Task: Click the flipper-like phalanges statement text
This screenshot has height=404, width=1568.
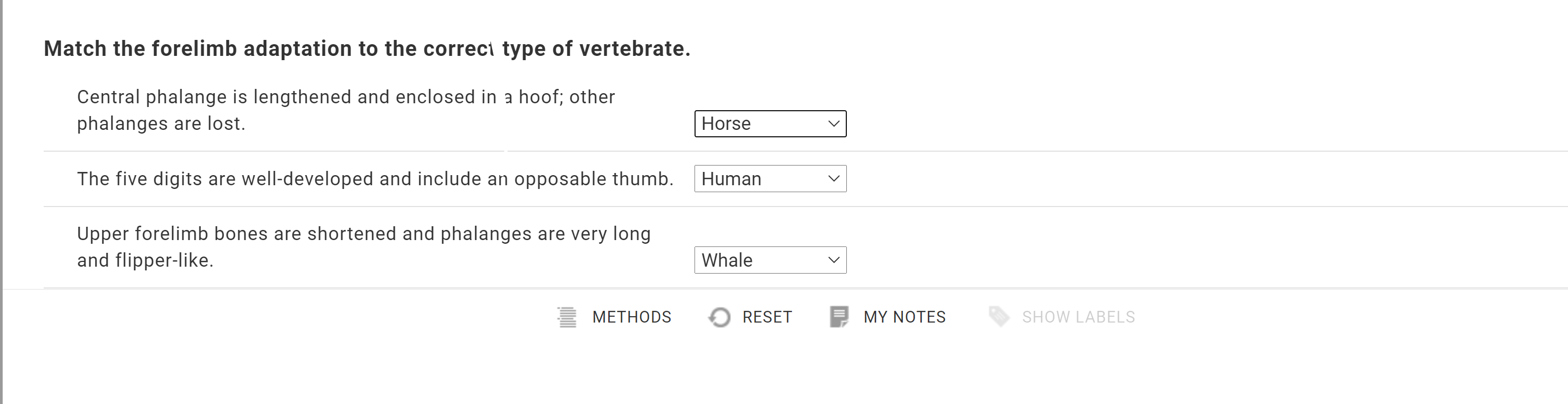Action: pyautogui.click(x=363, y=247)
